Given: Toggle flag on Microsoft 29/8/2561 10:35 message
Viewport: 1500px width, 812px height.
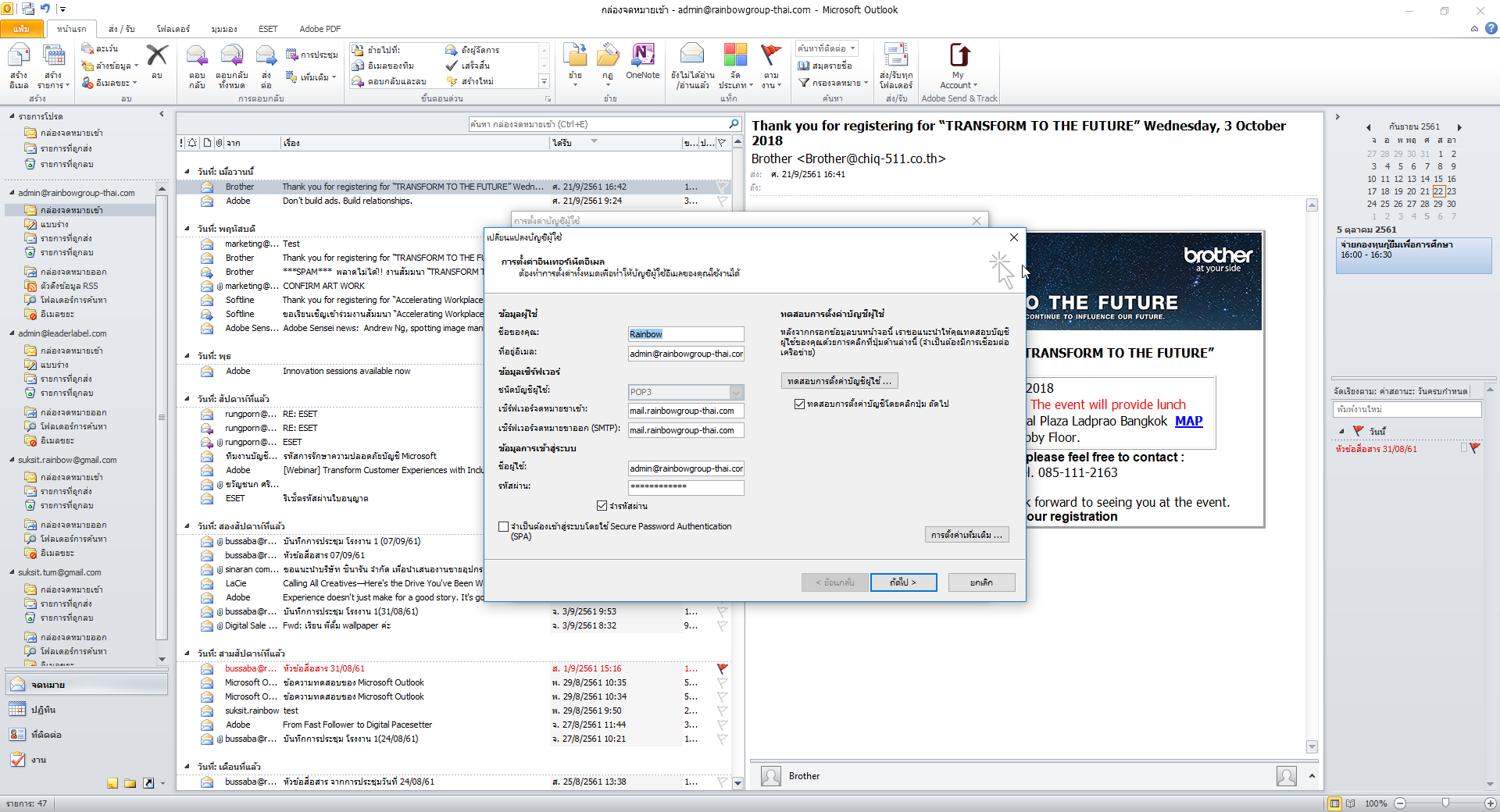Looking at the screenshot, I should (722, 683).
